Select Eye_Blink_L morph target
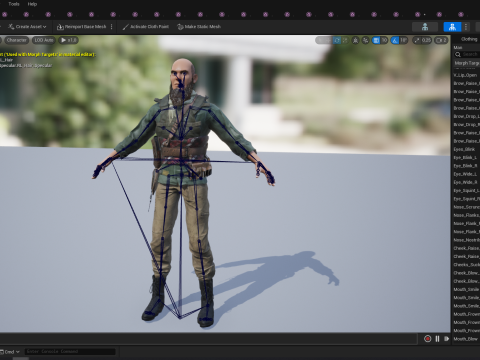Screen dimensions: 480x360 click(x=466, y=157)
